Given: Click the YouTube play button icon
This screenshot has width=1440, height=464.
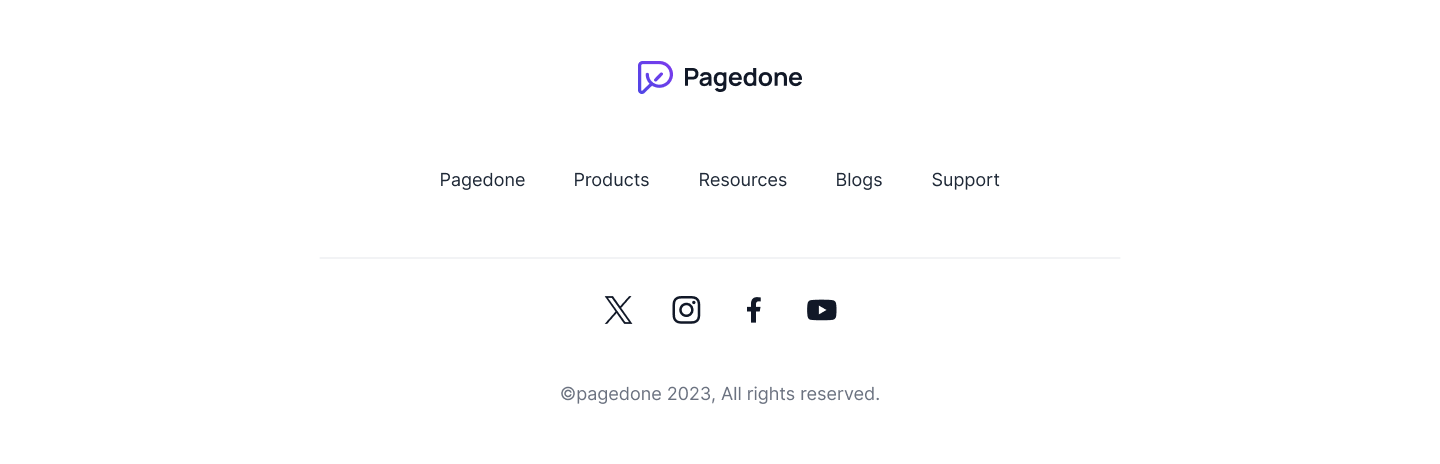Looking at the screenshot, I should pyautogui.click(x=822, y=310).
